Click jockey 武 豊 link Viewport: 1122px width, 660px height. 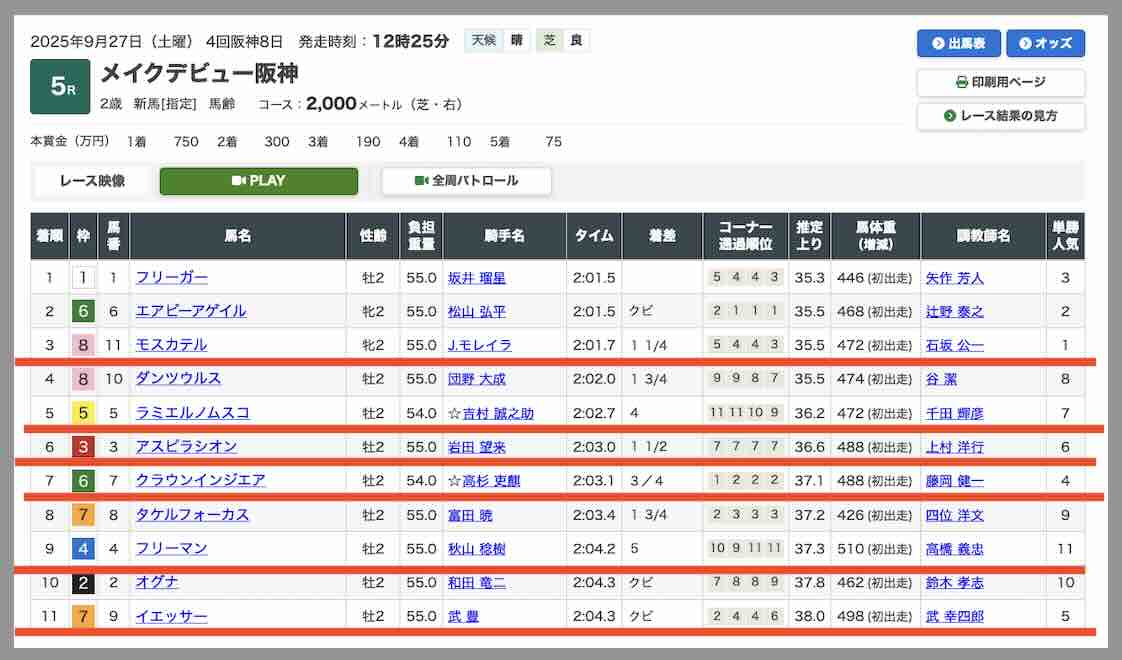click(463, 616)
